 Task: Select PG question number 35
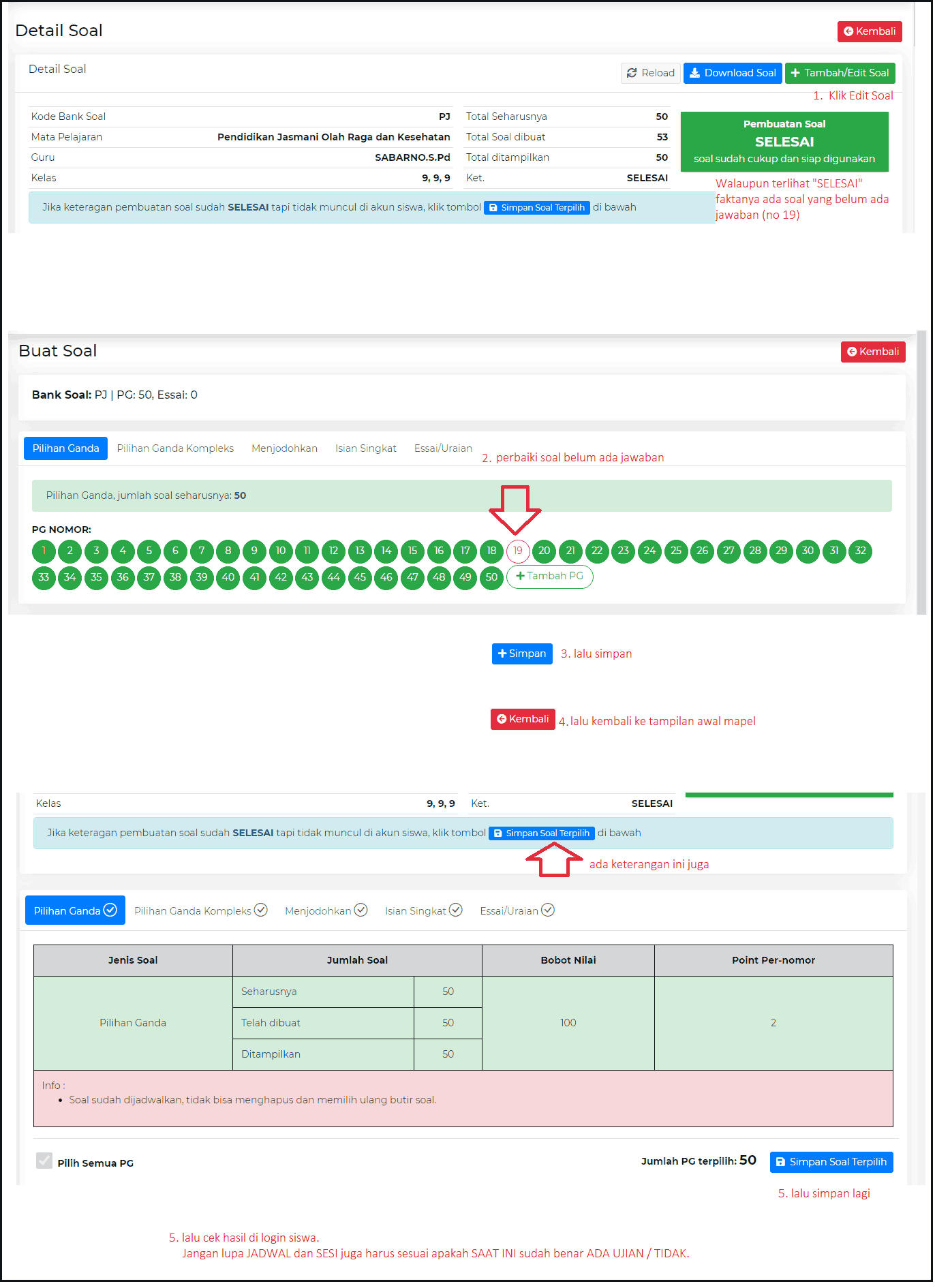click(97, 579)
